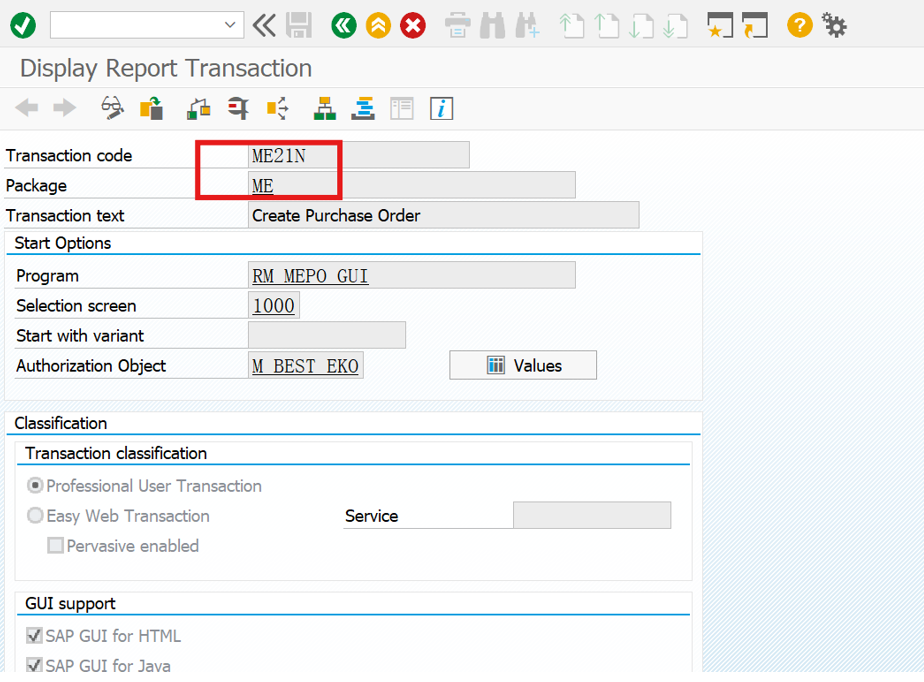Click the Check balance scale icon
Image resolution: width=924 pixels, height=682 pixels.
tap(199, 108)
